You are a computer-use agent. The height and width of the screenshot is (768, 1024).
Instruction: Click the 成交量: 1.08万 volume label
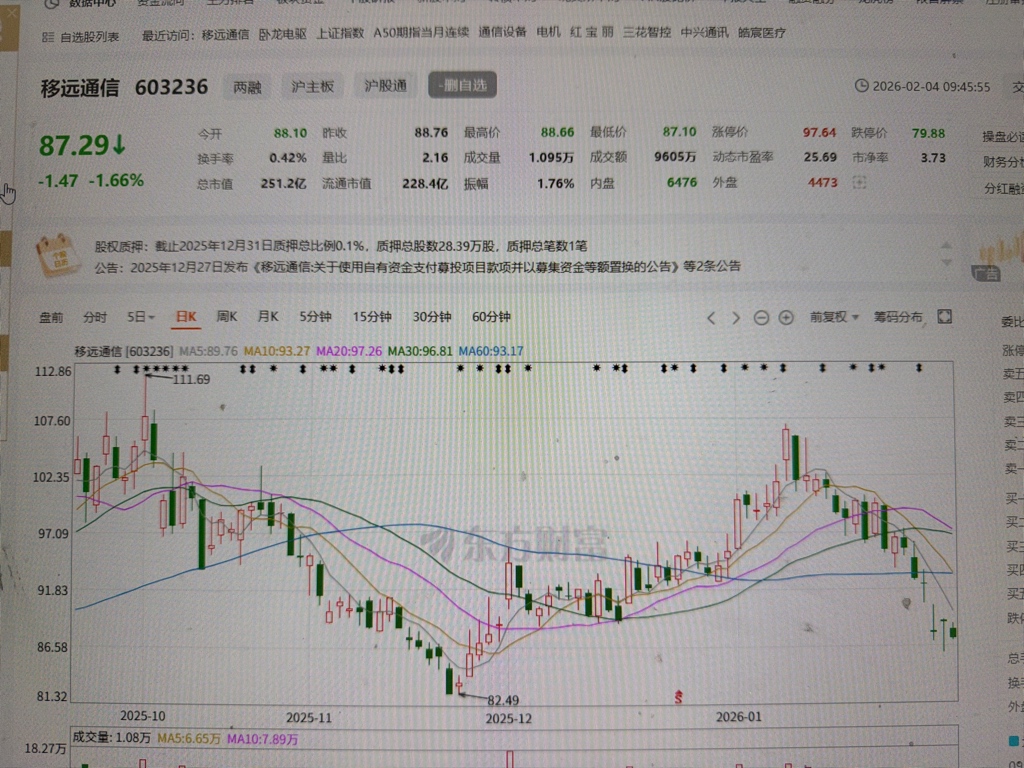(x=112, y=737)
